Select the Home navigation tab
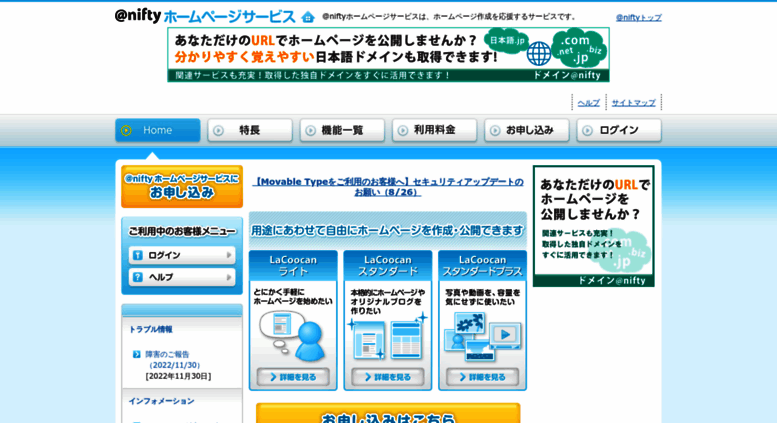 coord(158,130)
